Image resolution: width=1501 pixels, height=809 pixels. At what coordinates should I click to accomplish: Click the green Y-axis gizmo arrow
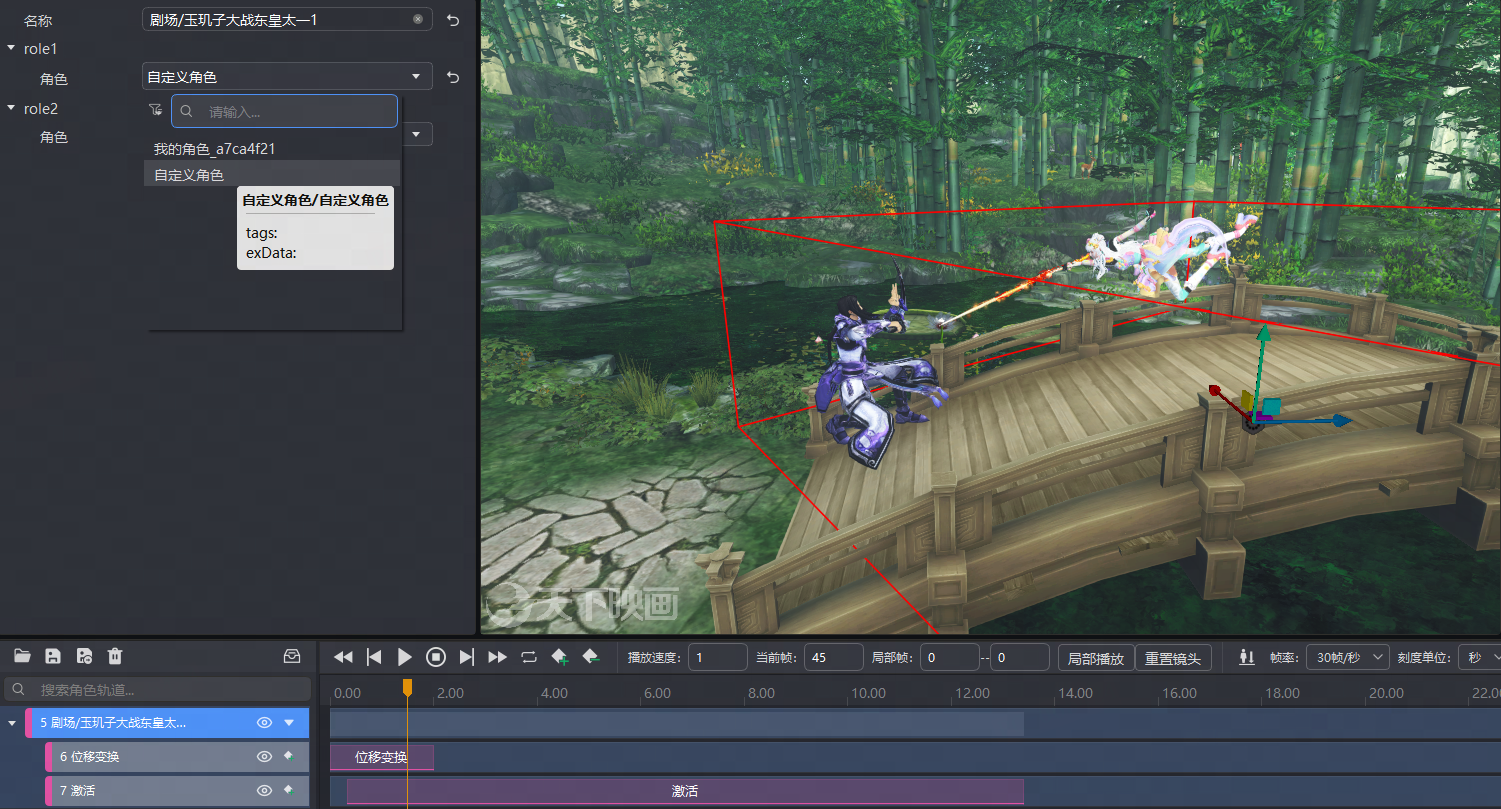(1264, 336)
